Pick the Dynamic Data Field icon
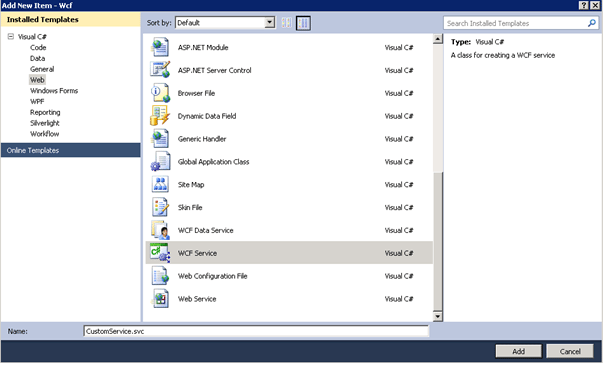The width and height of the screenshot is (606, 365). click(x=160, y=116)
